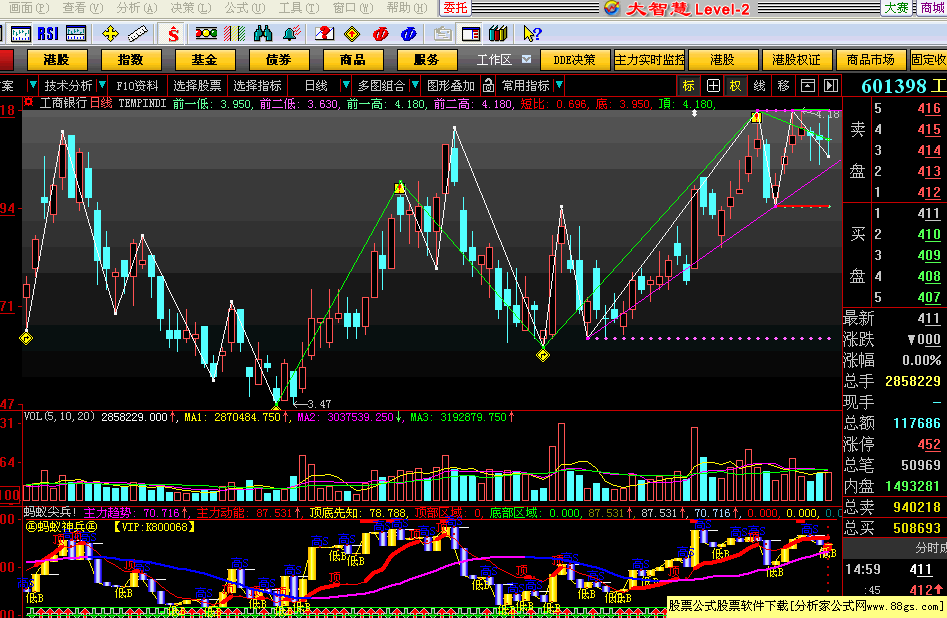Select the ruler measuring tool
This screenshot has width=947, height=618.
coord(138,34)
